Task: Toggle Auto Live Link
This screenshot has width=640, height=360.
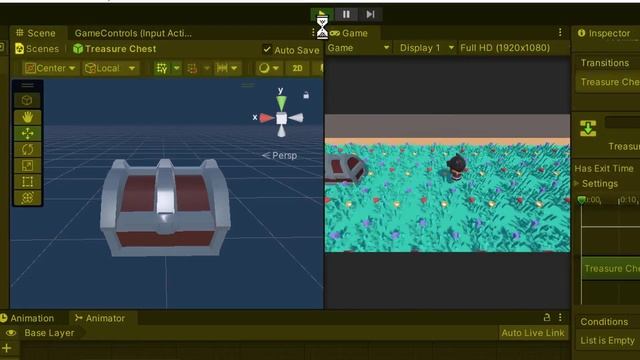Action: pyautogui.click(x=533, y=333)
